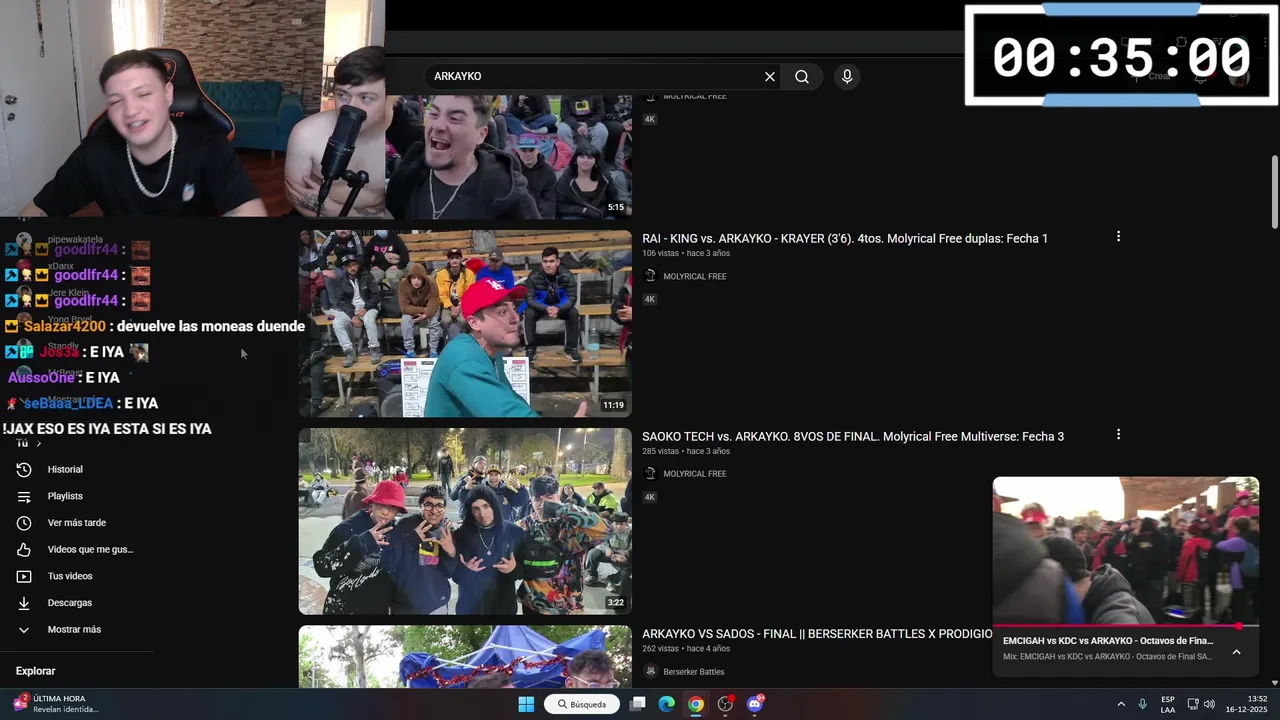This screenshot has width=1280, height=720.
Task: Open the app icon between Chrome and Discord
Action: [x=726, y=704]
